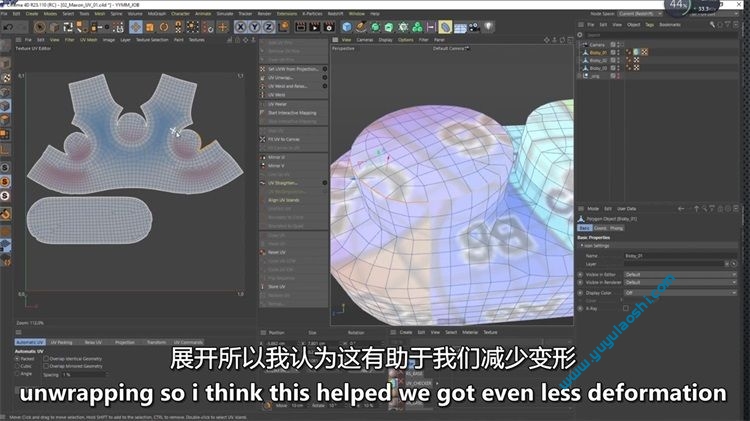The width and height of the screenshot is (750, 421).
Task: Open UV Unwrap options gear
Action: click(x=325, y=78)
